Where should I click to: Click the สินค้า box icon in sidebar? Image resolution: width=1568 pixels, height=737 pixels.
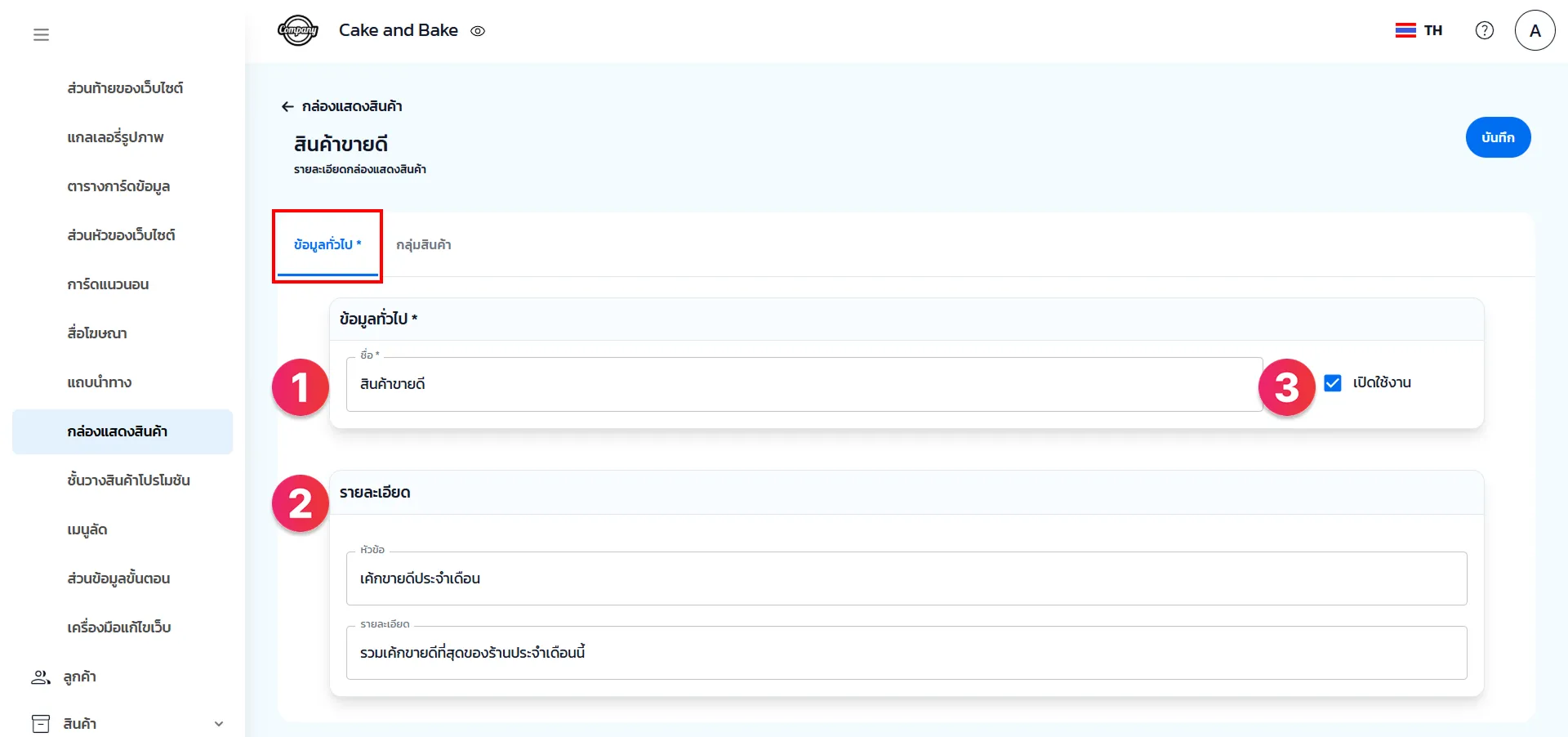click(40, 723)
